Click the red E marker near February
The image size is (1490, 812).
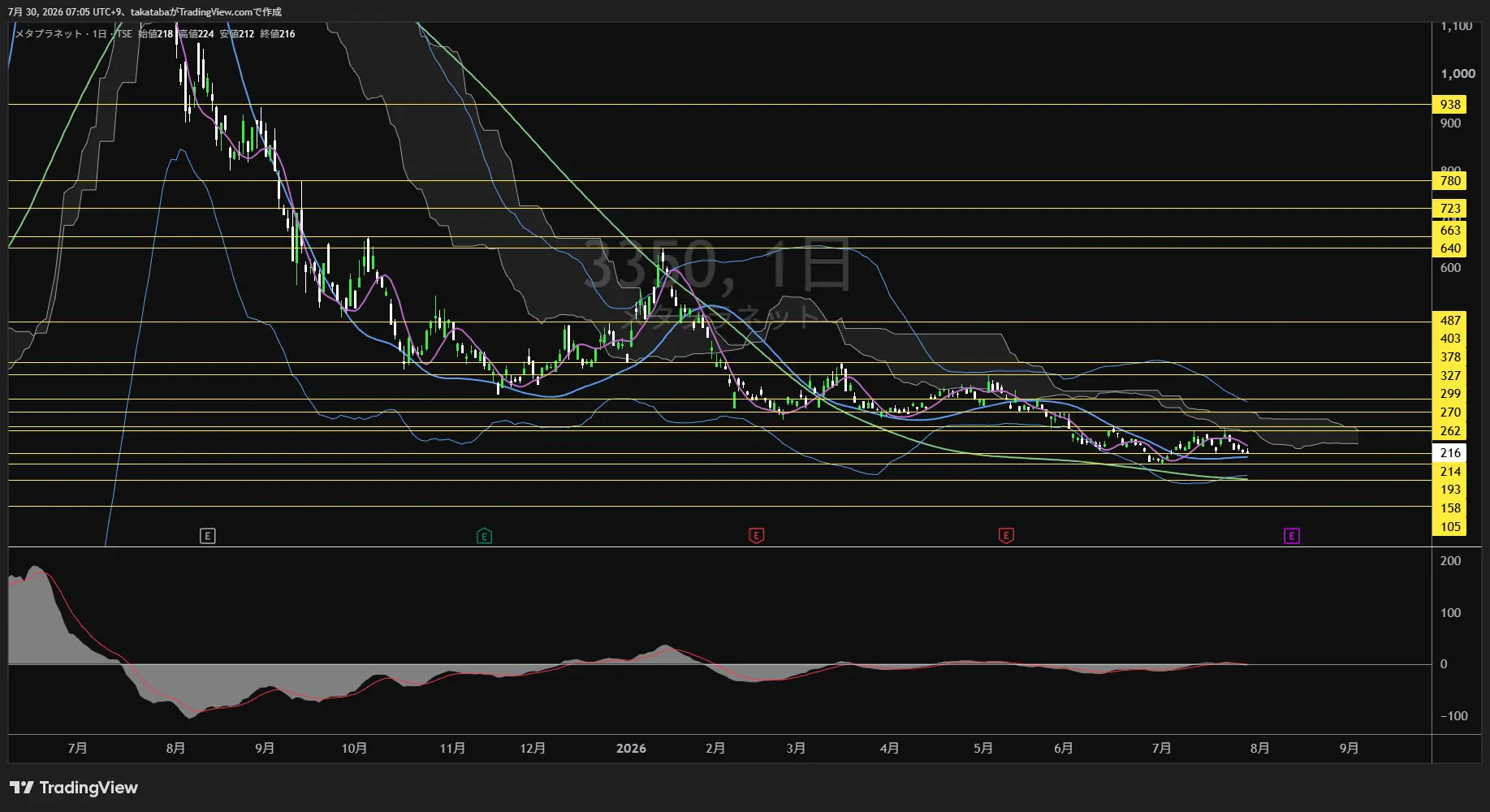756,536
